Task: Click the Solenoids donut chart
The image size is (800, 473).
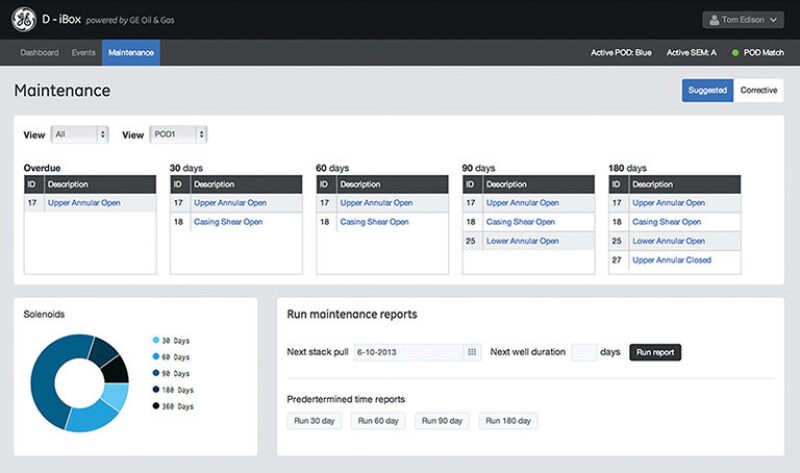Action: (79, 384)
